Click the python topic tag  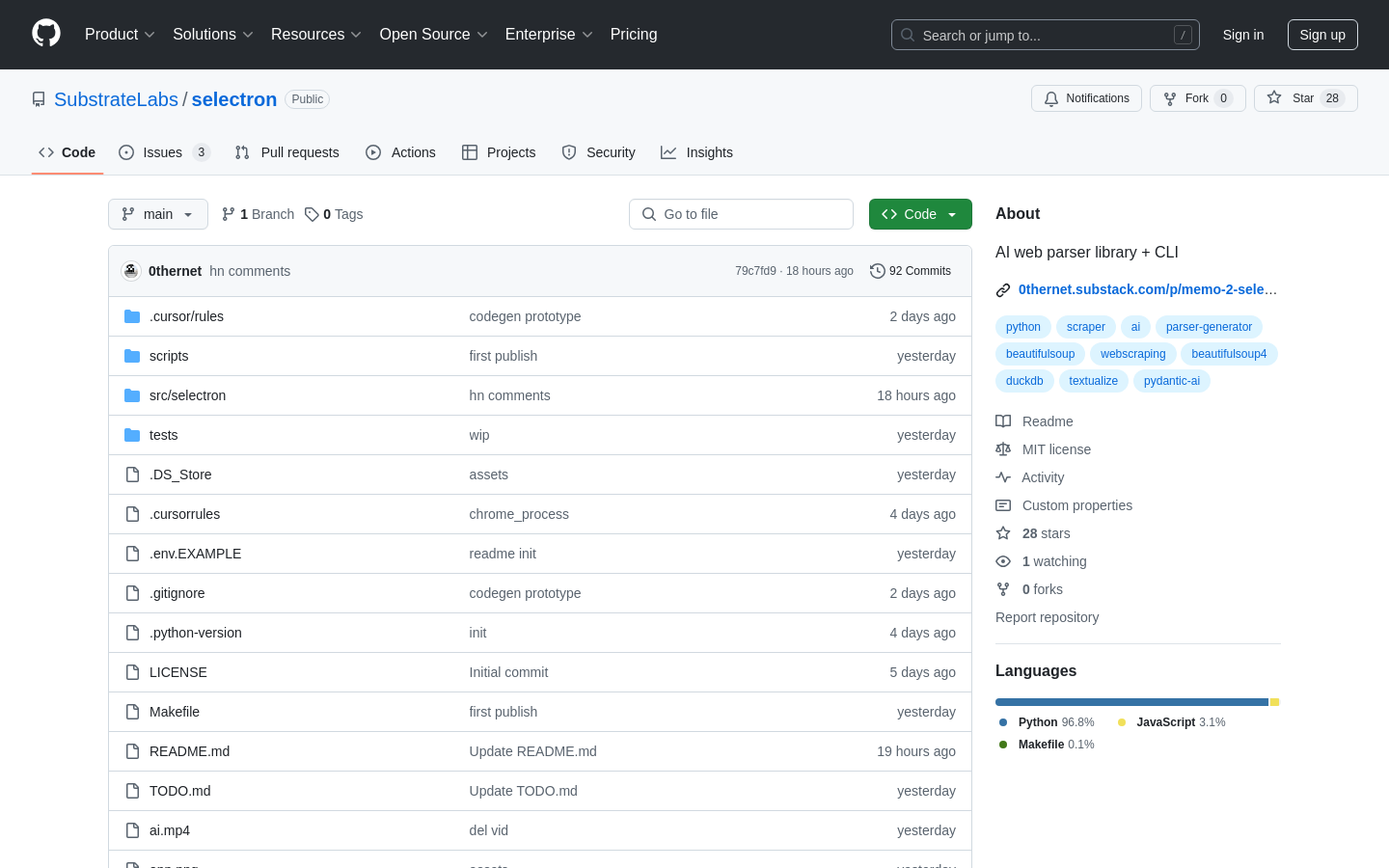tap(1023, 327)
